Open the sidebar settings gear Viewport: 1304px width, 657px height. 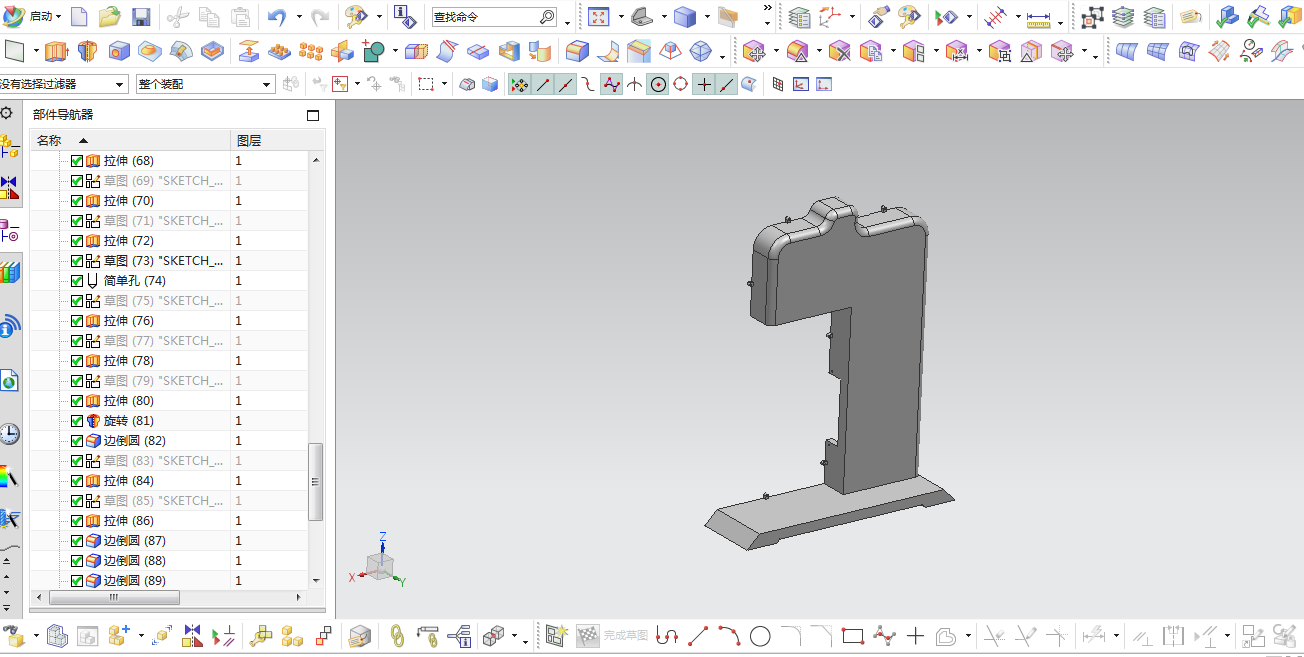(7, 113)
